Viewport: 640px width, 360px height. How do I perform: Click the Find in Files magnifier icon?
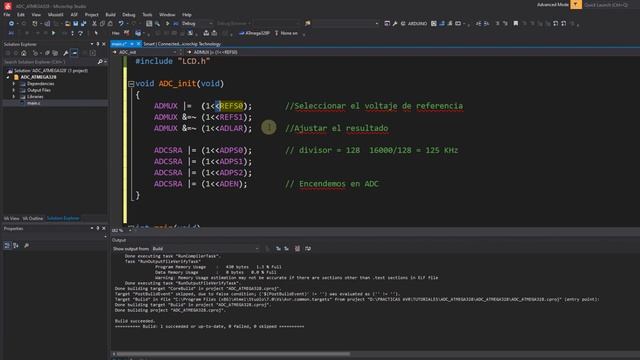pyautogui.click(x=157, y=24)
